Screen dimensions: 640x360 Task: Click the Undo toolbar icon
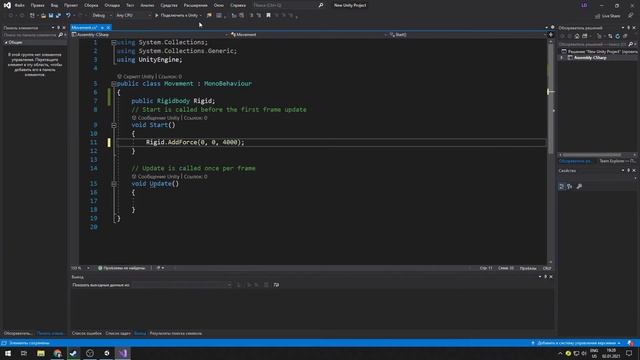tap(68, 16)
